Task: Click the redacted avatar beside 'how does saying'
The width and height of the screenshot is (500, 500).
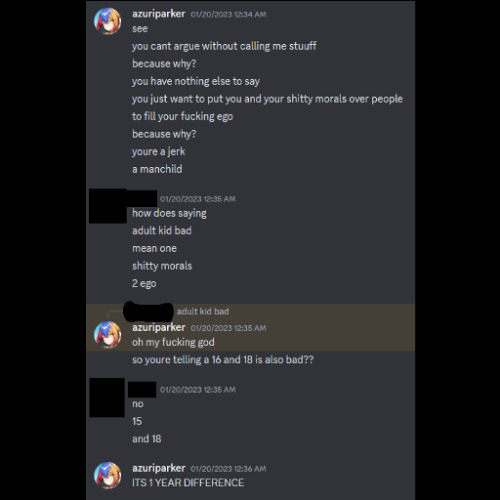Action: [x=108, y=206]
